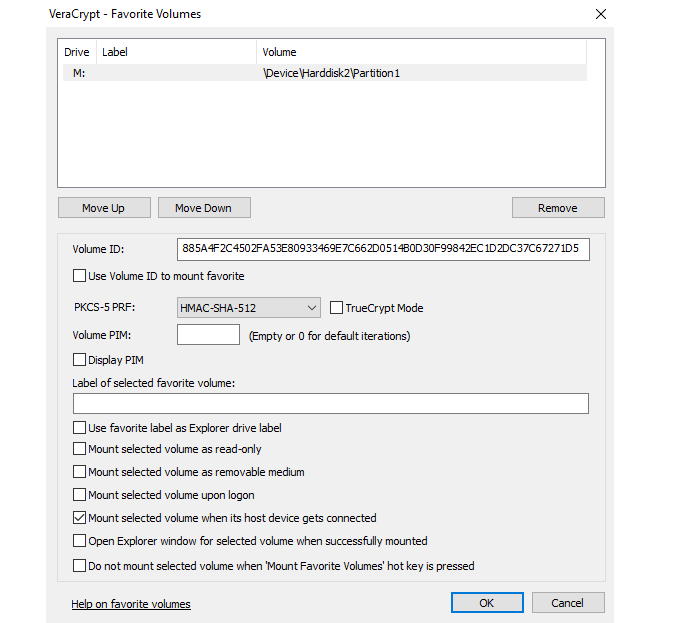
Task: Check the Display PIM option
Action: point(80,360)
